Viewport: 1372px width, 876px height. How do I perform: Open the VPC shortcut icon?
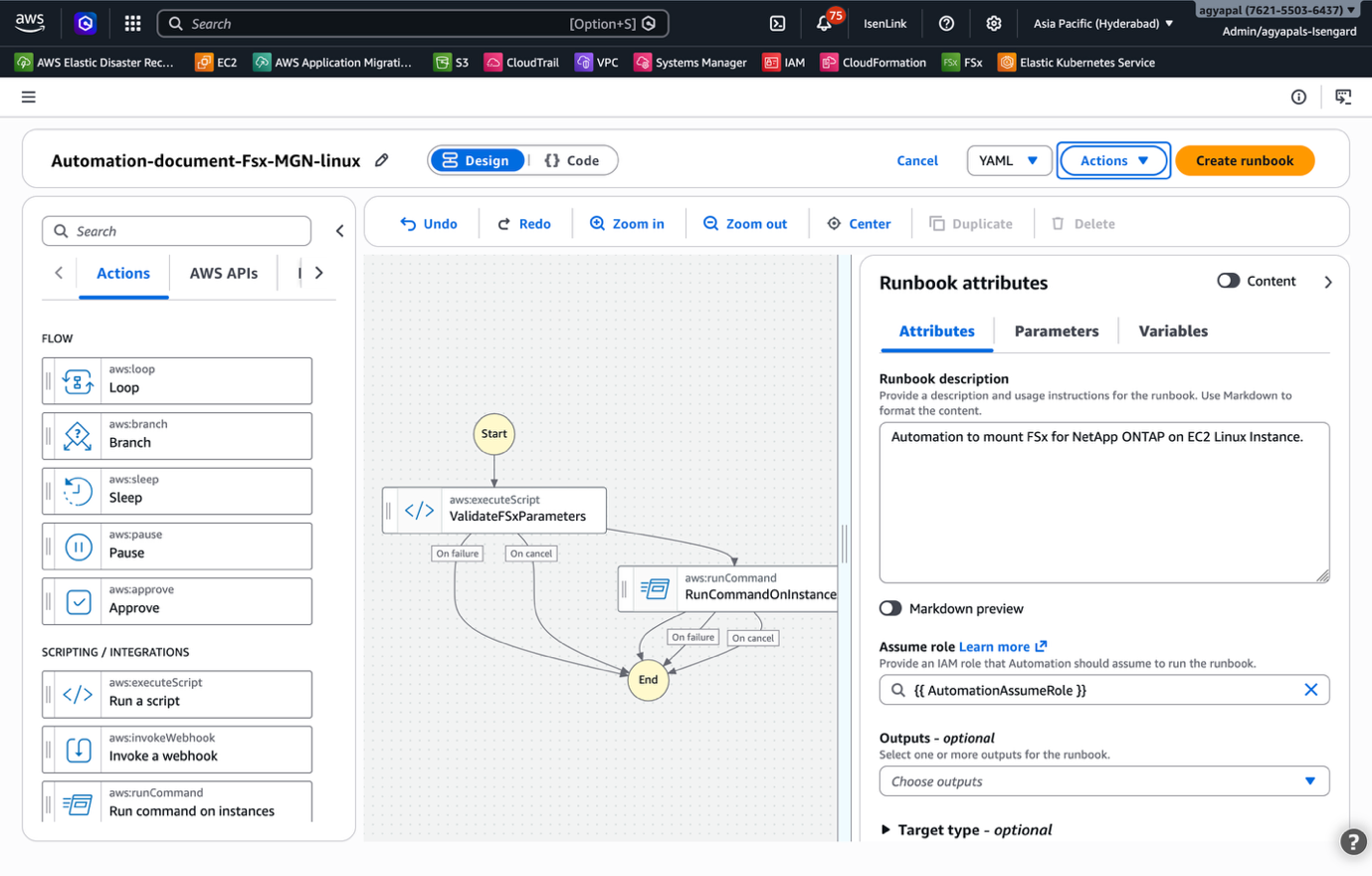tap(583, 62)
